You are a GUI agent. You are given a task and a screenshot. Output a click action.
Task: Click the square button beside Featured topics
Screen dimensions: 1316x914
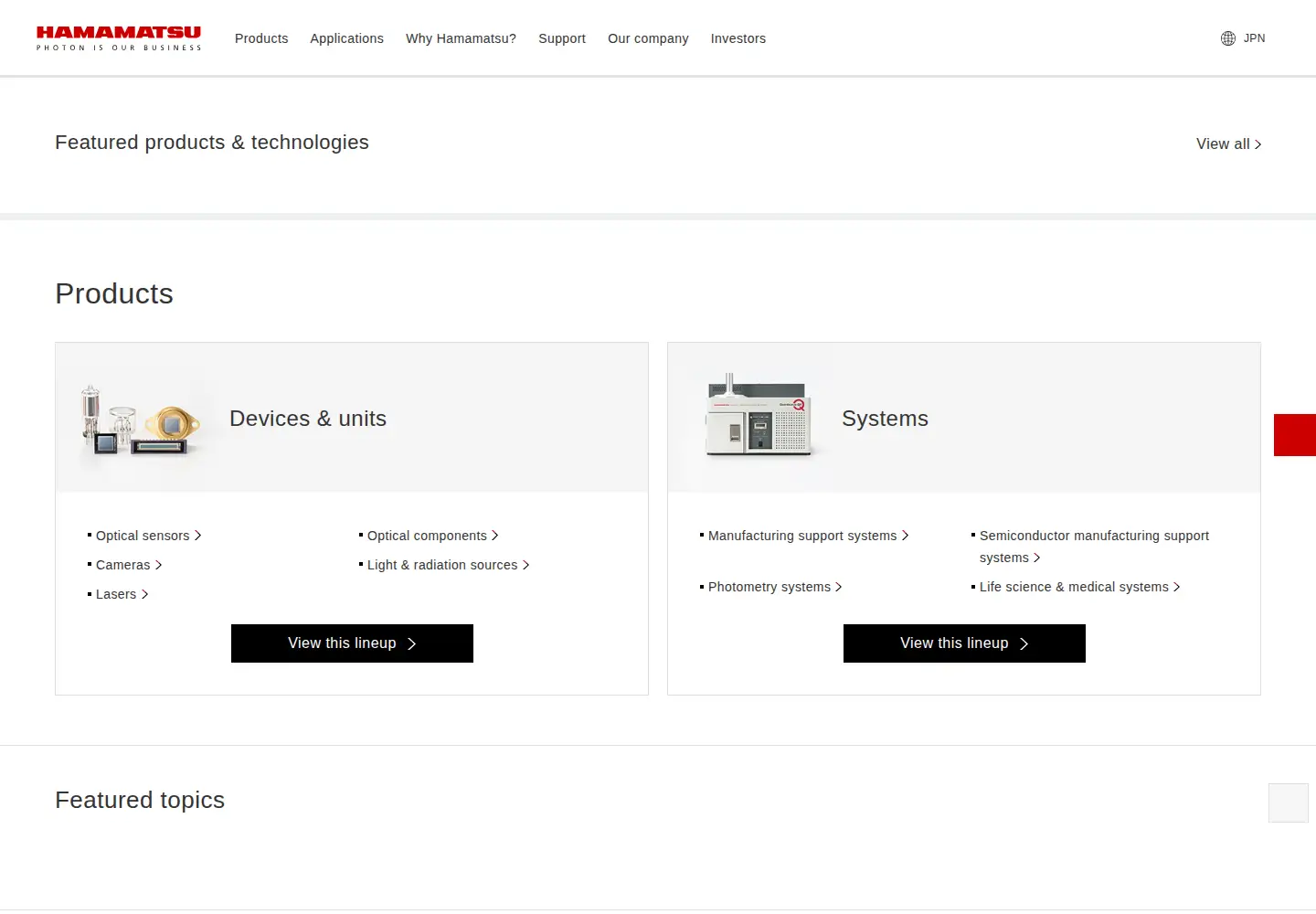[1289, 802]
